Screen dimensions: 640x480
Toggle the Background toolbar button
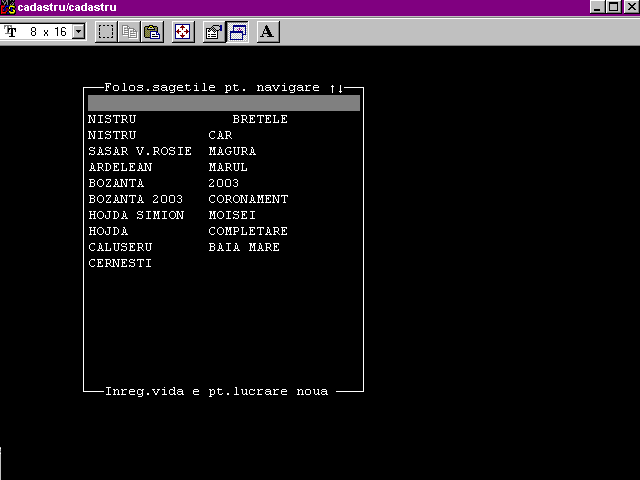point(237,32)
